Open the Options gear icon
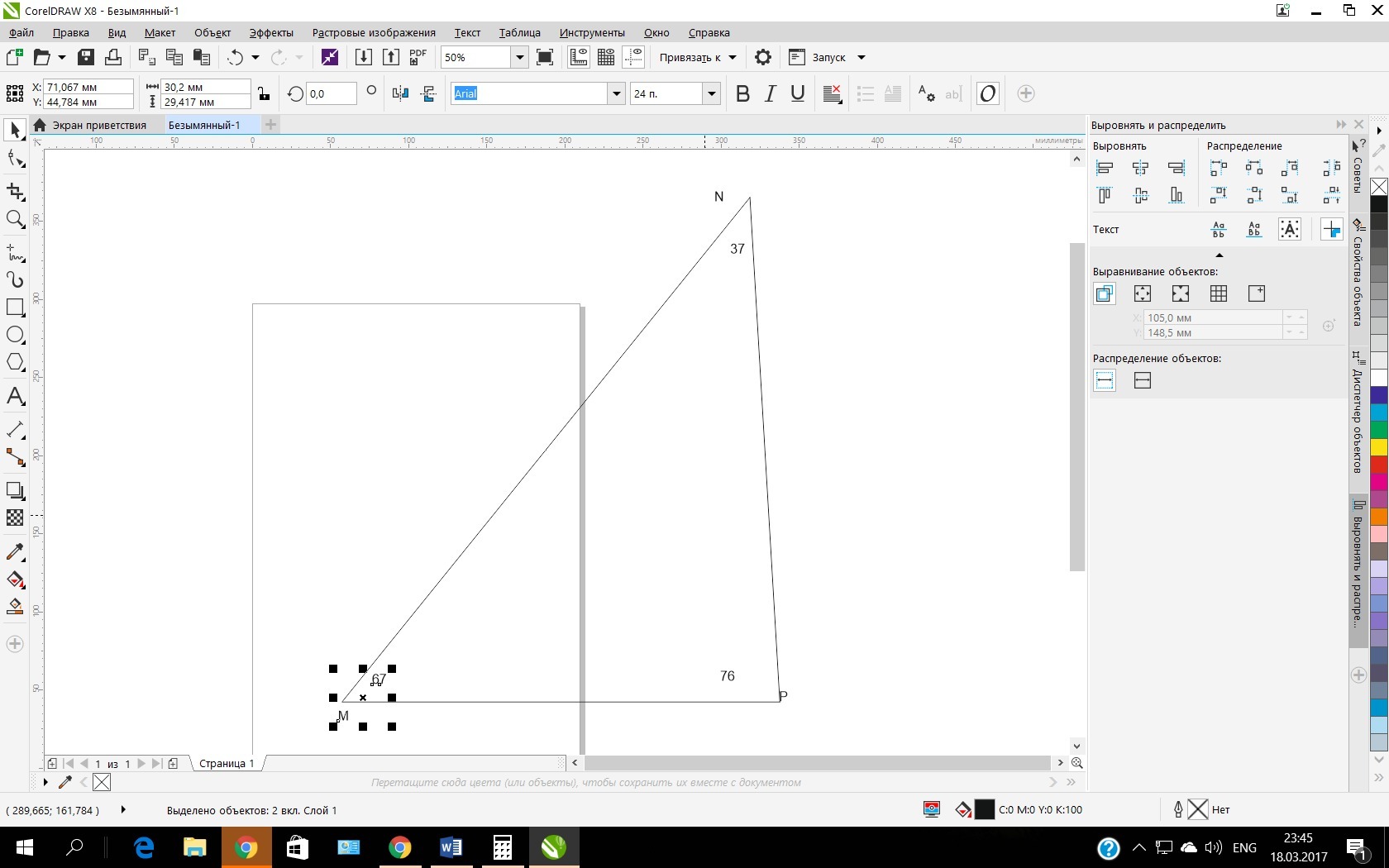Viewport: 1389px width, 868px height. click(x=763, y=57)
